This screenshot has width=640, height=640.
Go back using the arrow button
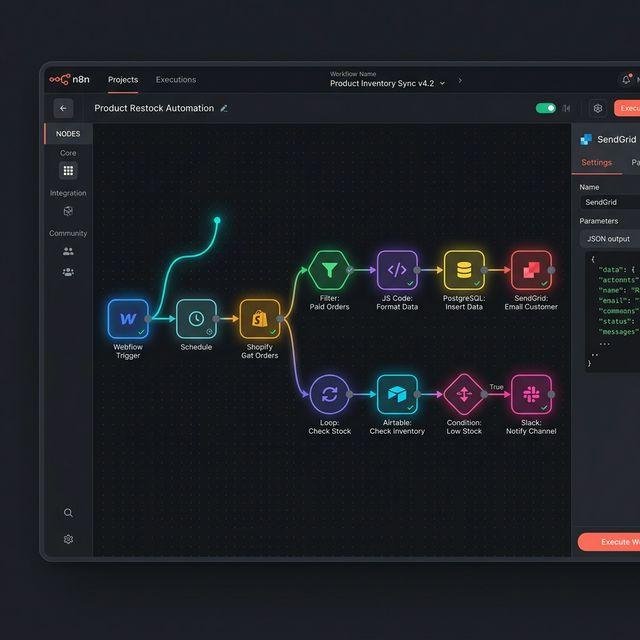pos(63,108)
